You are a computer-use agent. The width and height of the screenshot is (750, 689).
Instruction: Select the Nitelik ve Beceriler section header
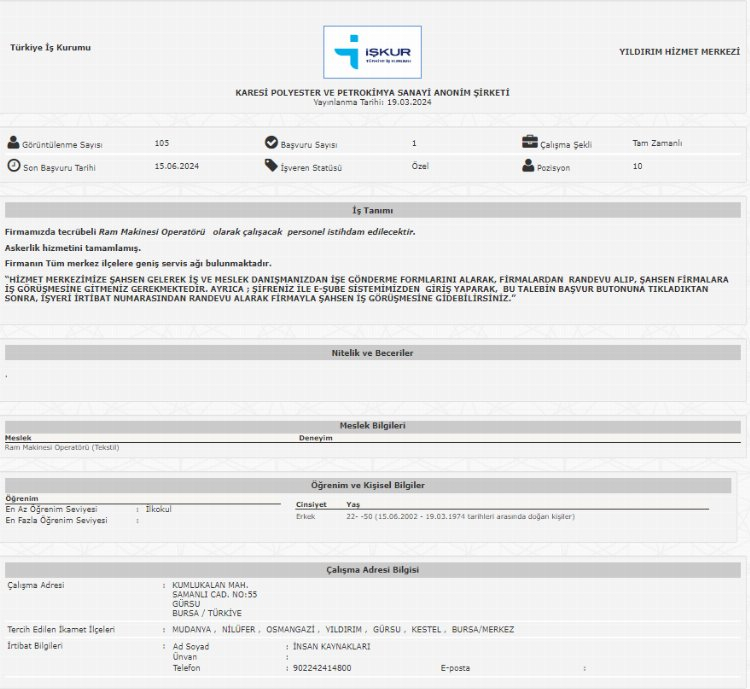point(372,353)
